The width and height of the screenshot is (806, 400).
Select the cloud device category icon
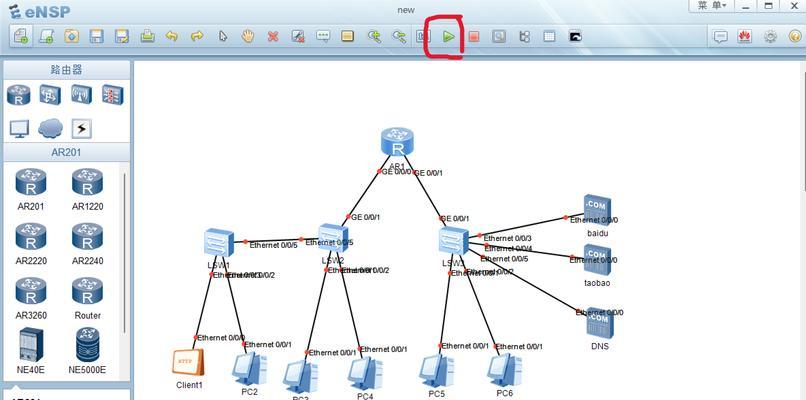pyautogui.click(x=50, y=129)
